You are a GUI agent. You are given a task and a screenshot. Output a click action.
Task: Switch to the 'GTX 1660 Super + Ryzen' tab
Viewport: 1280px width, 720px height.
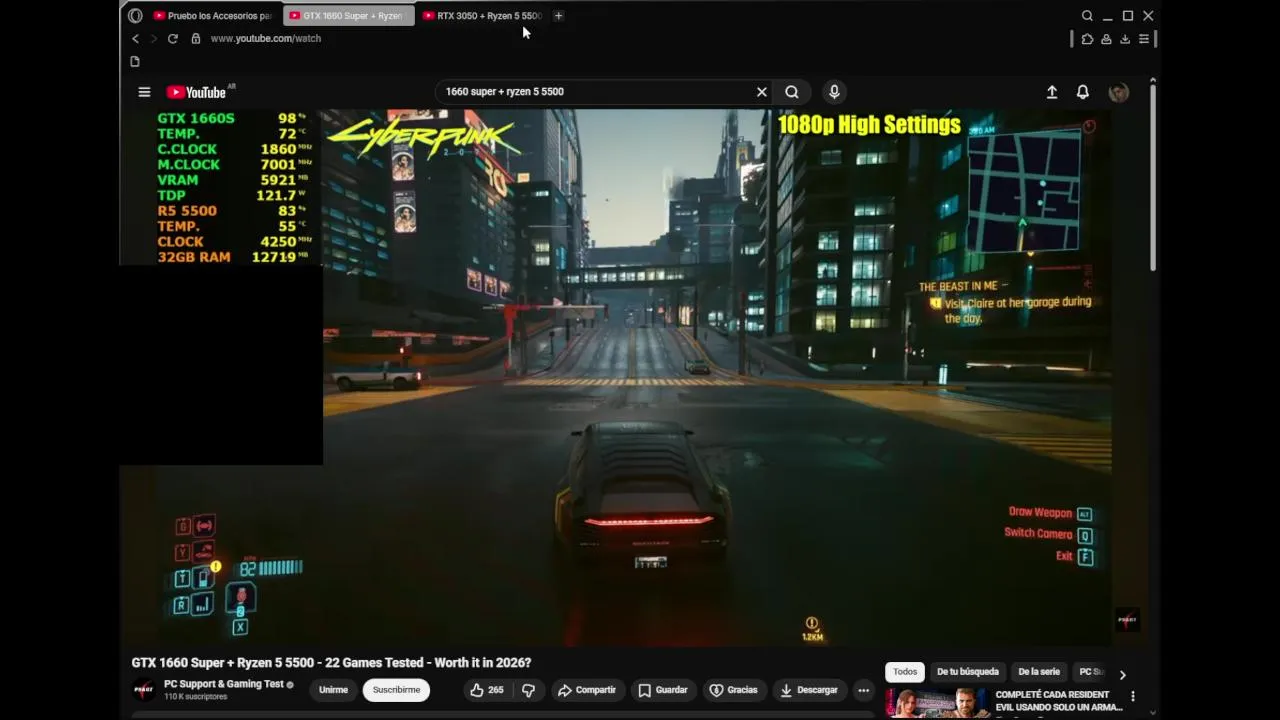348,16
